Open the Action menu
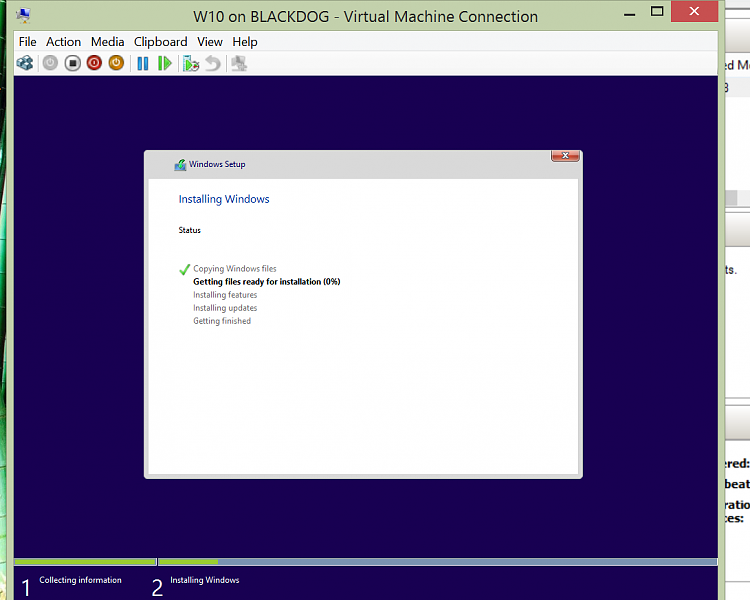The width and height of the screenshot is (750, 600). [63, 42]
